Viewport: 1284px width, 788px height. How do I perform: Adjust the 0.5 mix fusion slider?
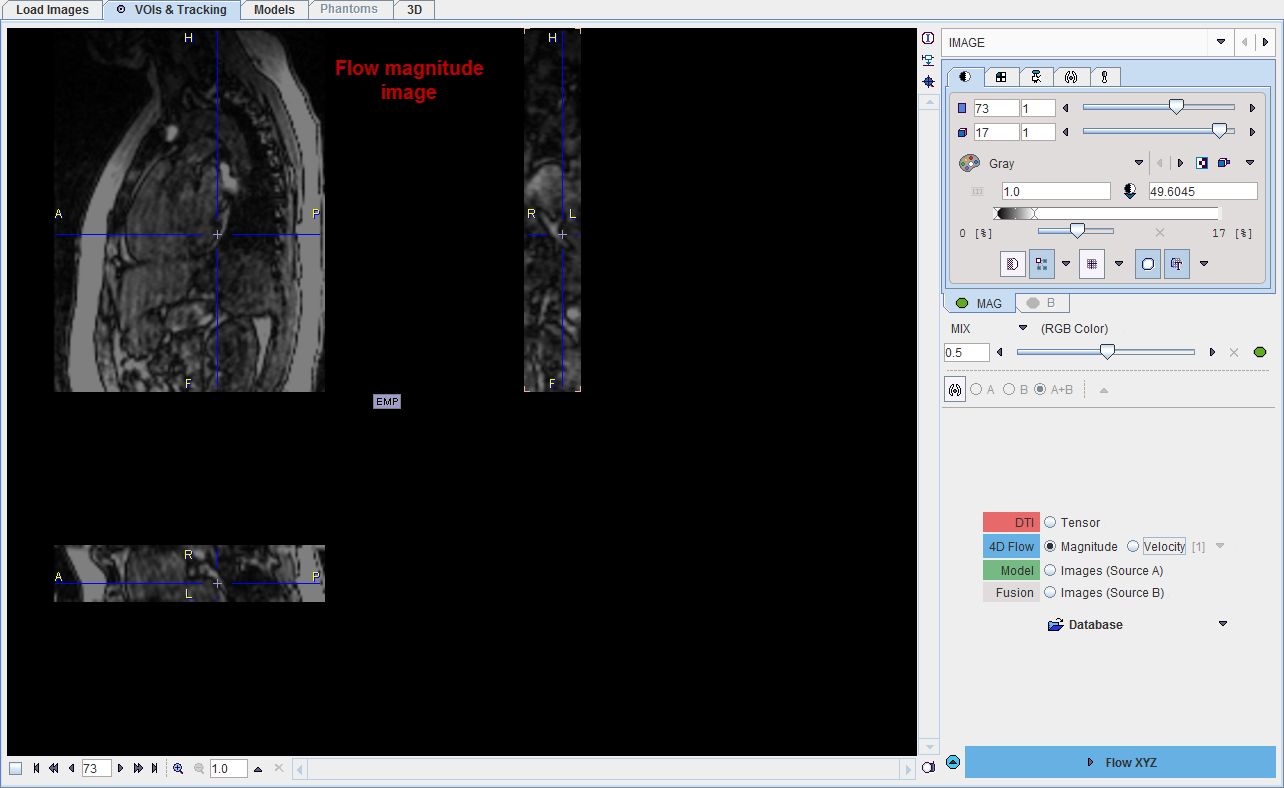[x=1107, y=352]
